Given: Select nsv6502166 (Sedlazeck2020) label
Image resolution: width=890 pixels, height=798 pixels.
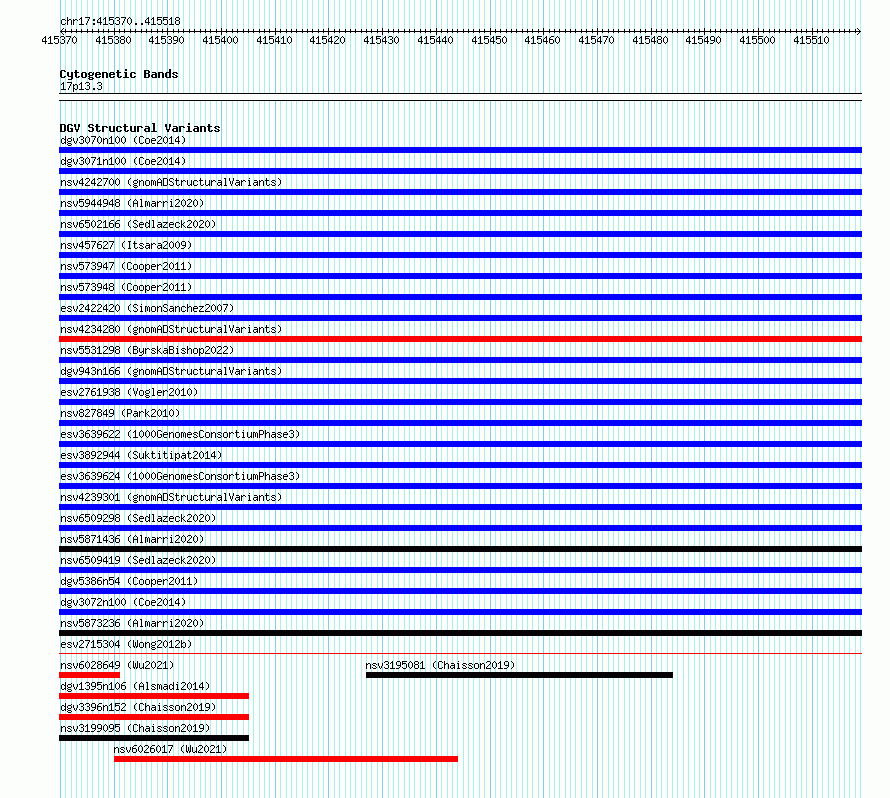Looking at the screenshot, I should 138,224.
